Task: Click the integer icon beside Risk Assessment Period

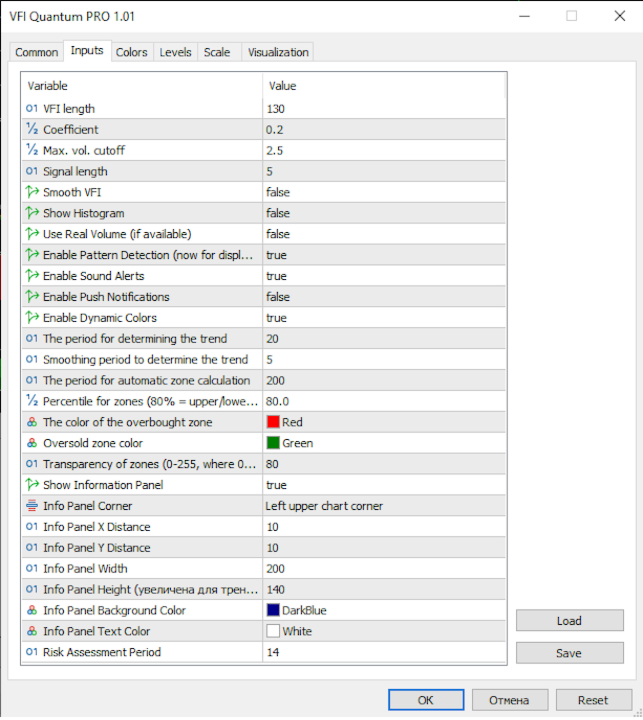Action: click(32, 652)
